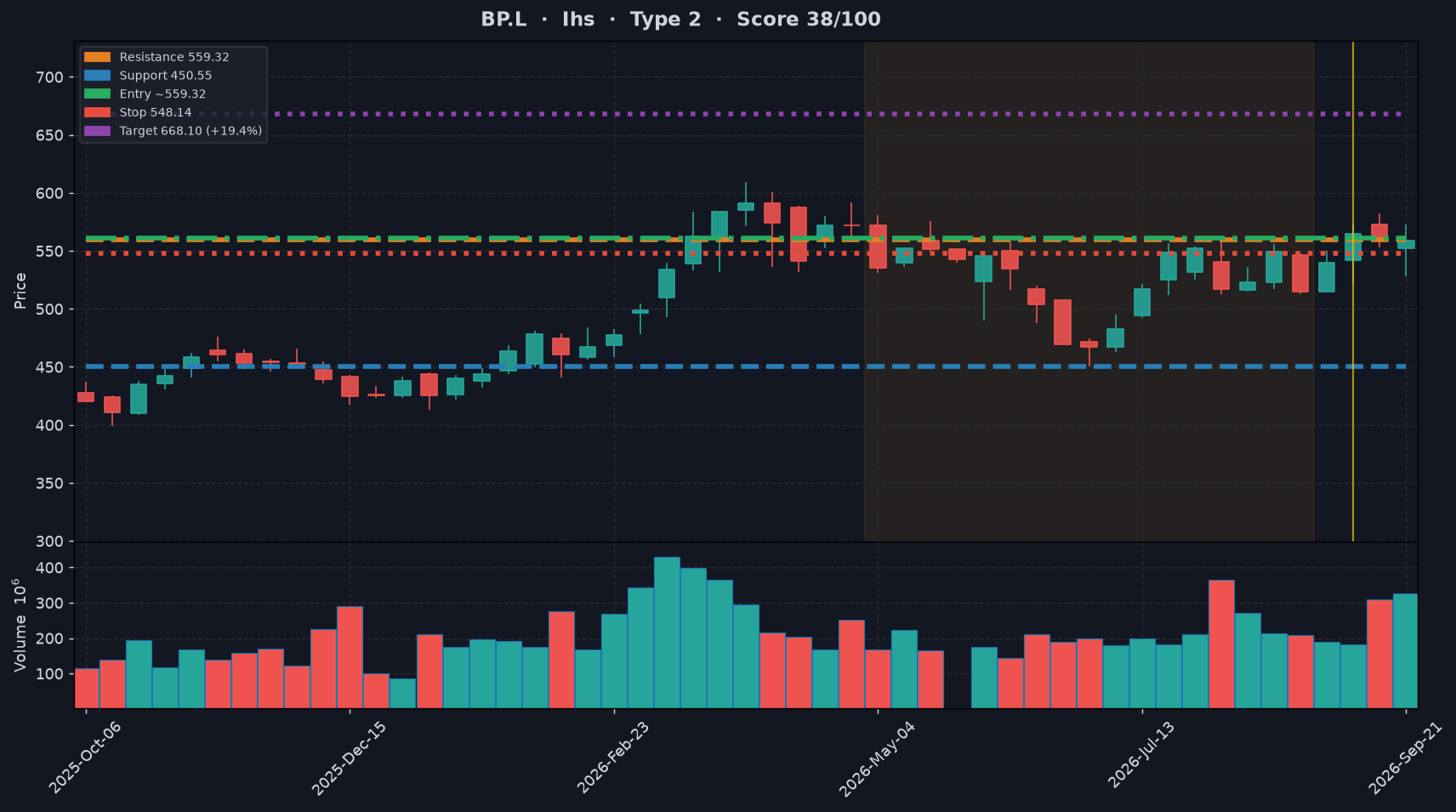Click the red Stop legend swatch
The width and height of the screenshot is (1456, 812).
click(x=97, y=112)
